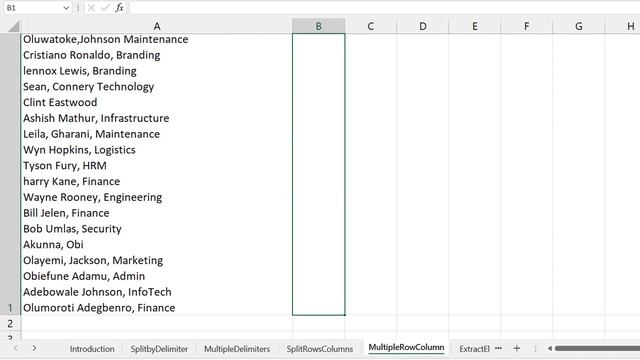Click text 'Leila, Gharani, Maintenance'
Image resolution: width=640 pixels, height=360 pixels.
91,134
